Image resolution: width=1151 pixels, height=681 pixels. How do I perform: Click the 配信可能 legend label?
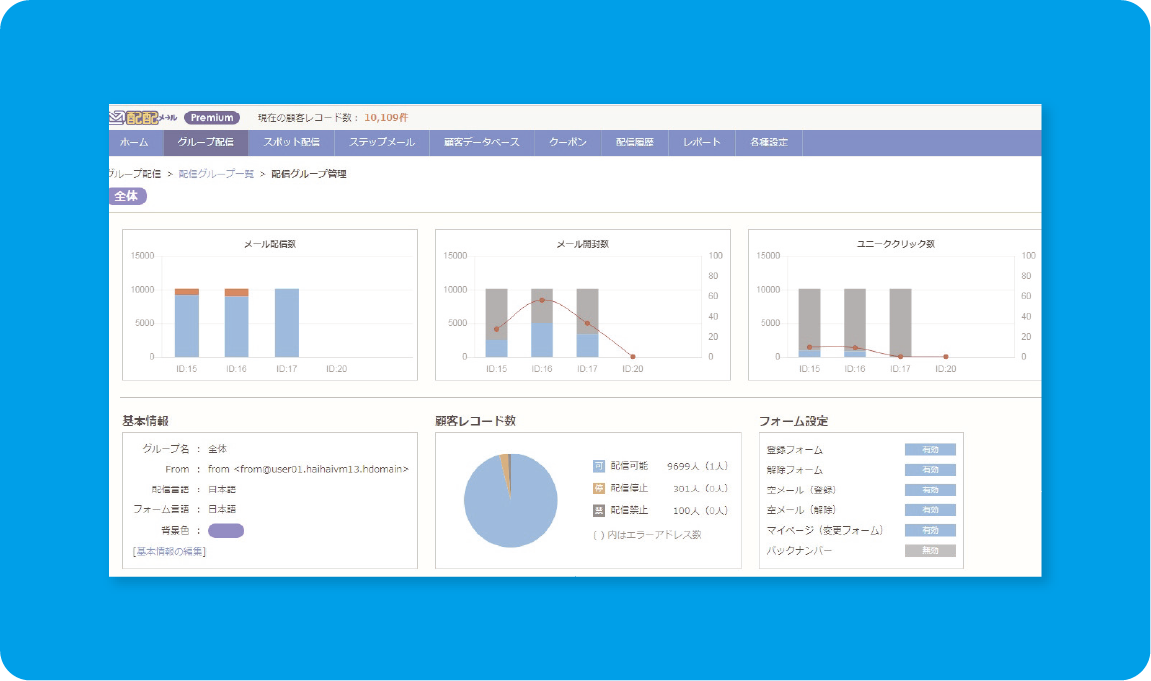pyautogui.click(x=629, y=466)
